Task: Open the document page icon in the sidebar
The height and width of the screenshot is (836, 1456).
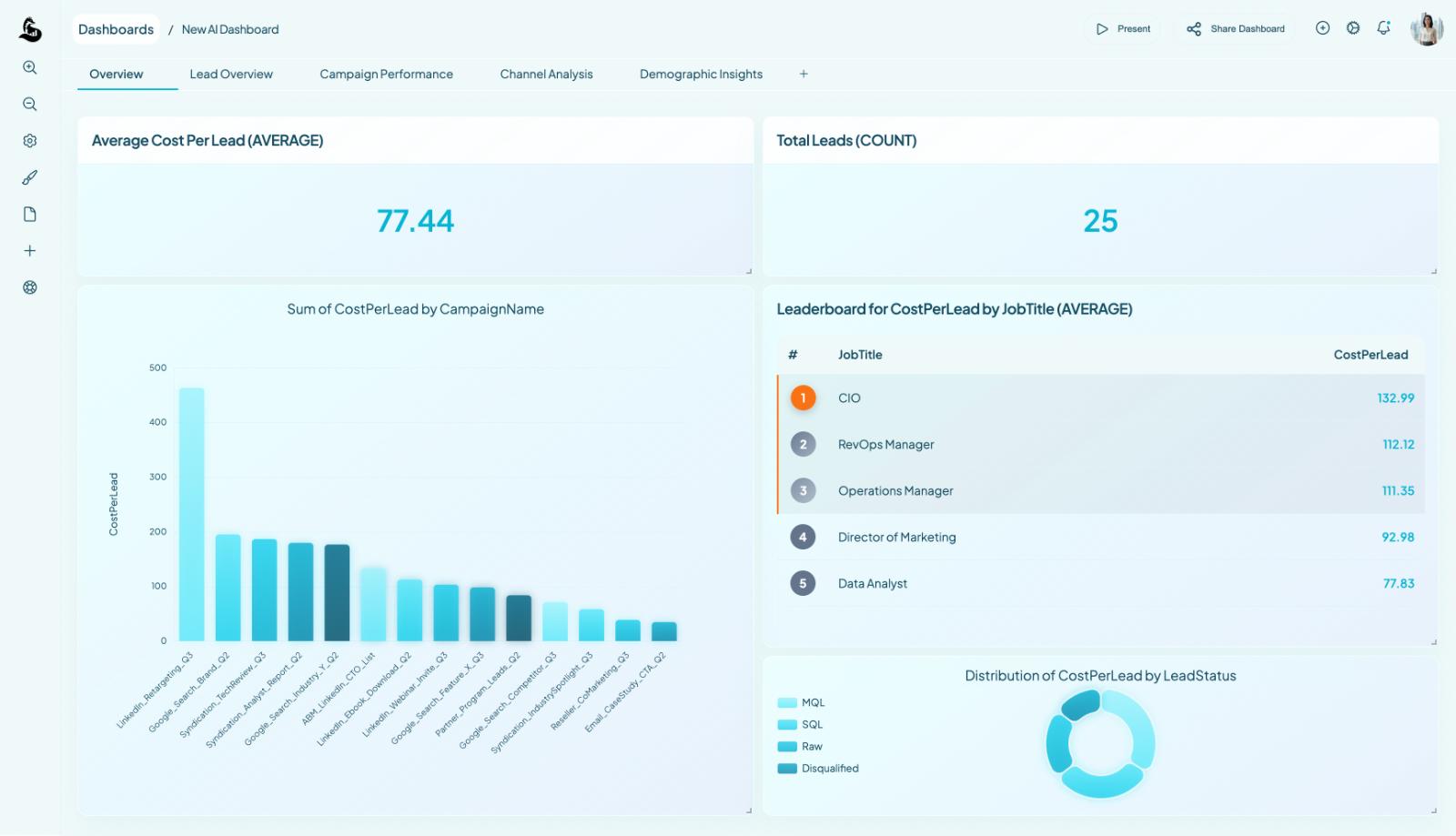Action: tap(30, 213)
